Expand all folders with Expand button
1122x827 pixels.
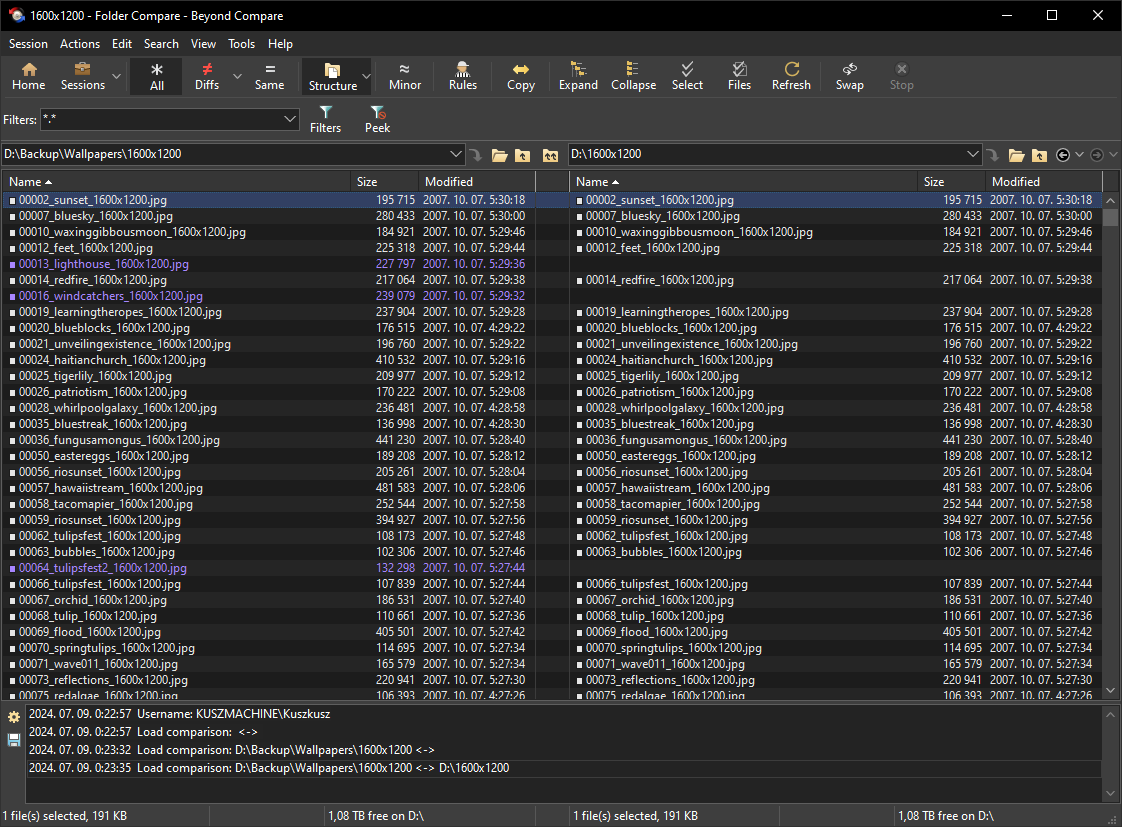(578, 77)
